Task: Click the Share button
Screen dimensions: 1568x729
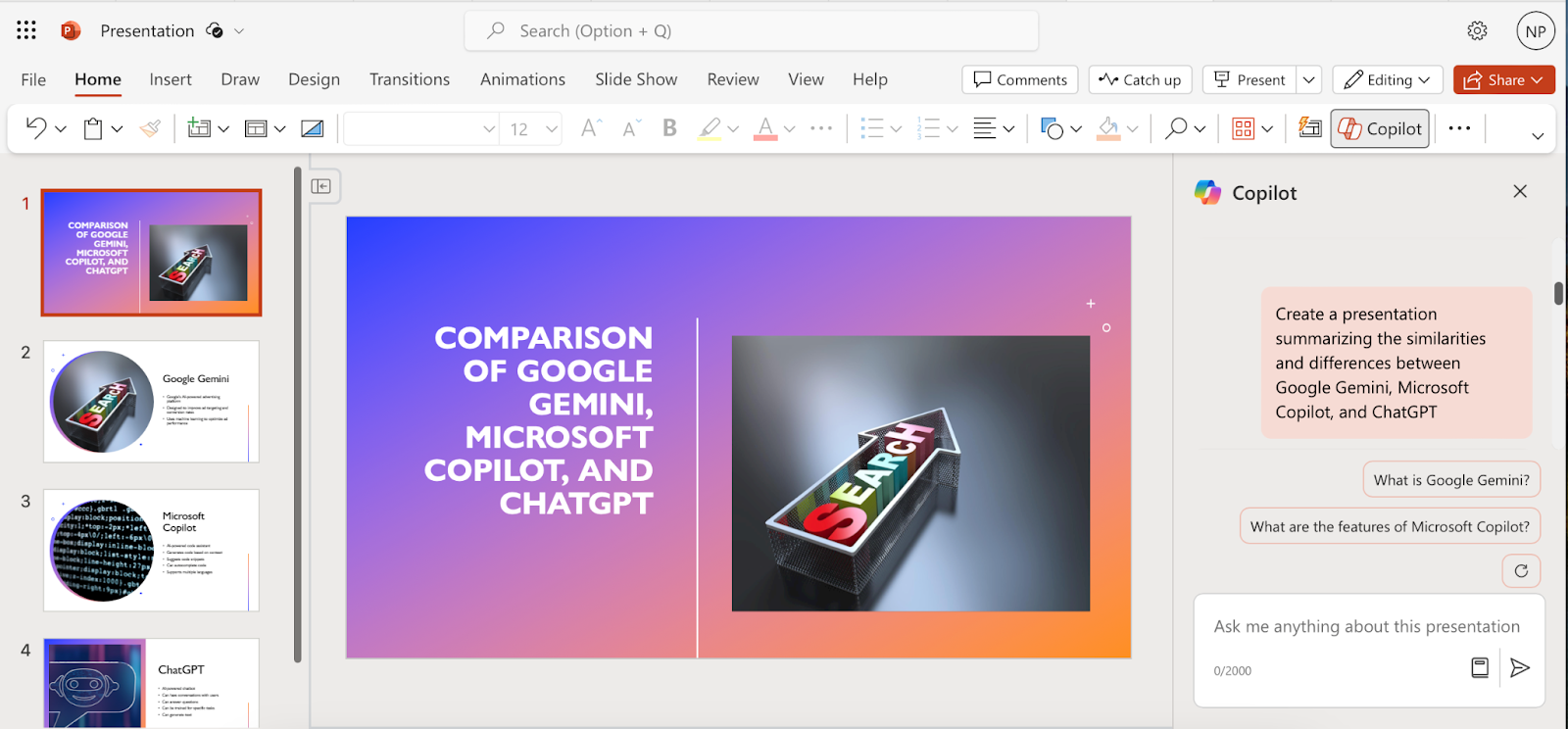Action: click(x=1504, y=79)
